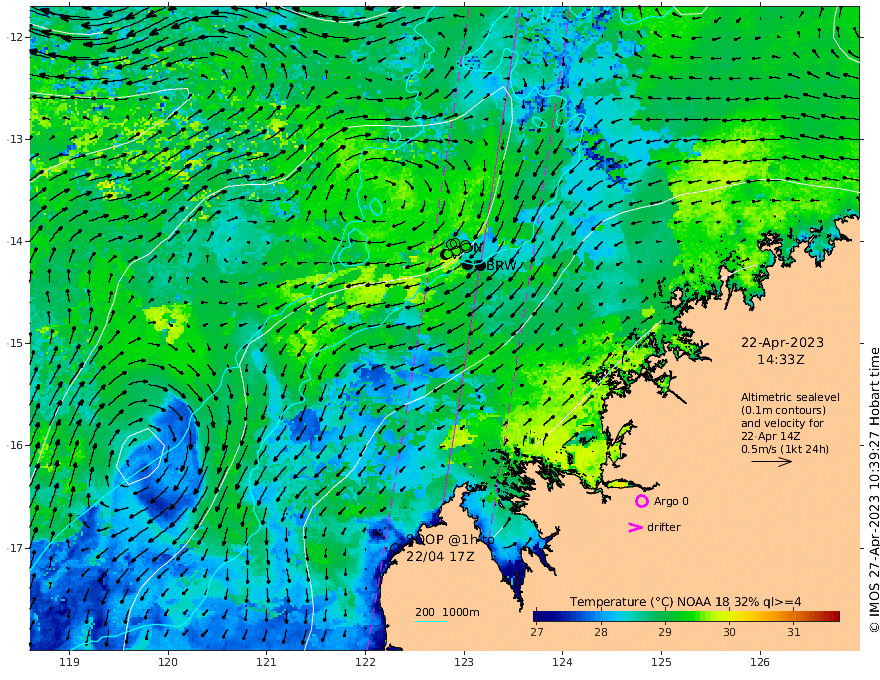880x680 pixels.
Task: Click the '200 1000m' depth legend text
Action: 447,612
